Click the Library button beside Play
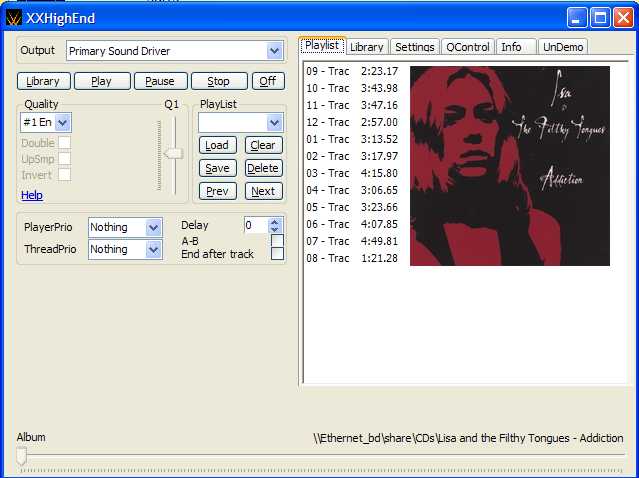This screenshot has height=478, width=639. tap(44, 81)
